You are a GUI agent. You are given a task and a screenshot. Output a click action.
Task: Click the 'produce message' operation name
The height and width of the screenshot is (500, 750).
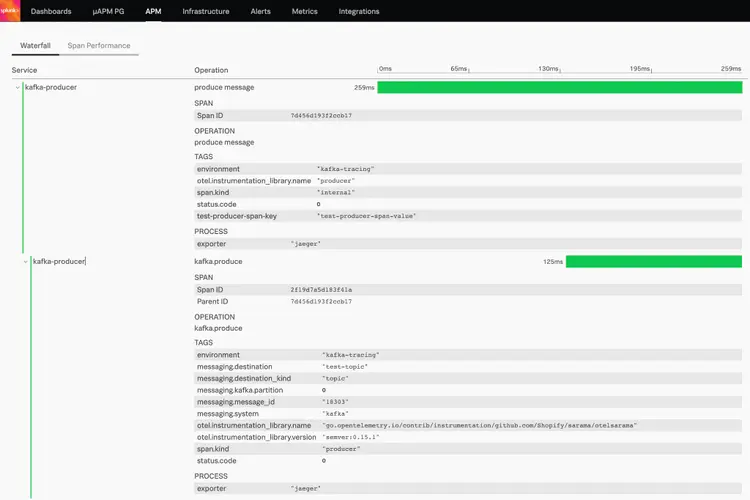click(224, 88)
